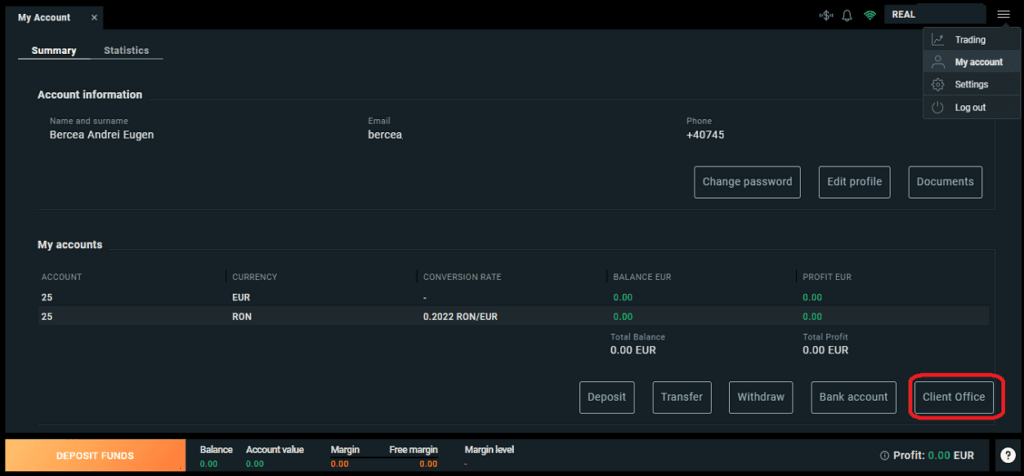Click the green connection status icon
1024x476 pixels.
870,15
